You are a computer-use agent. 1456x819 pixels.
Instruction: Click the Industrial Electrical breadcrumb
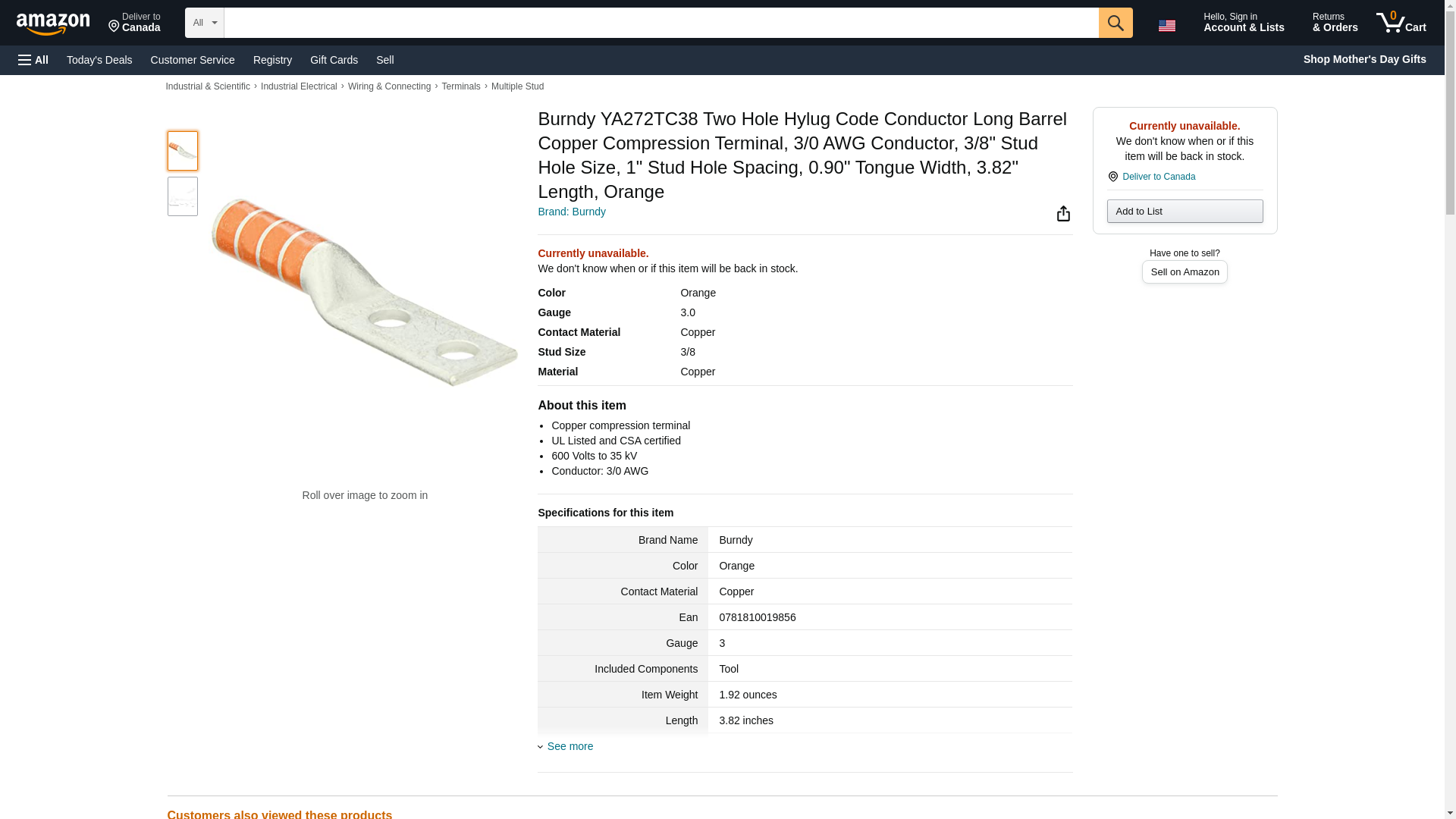point(299,86)
